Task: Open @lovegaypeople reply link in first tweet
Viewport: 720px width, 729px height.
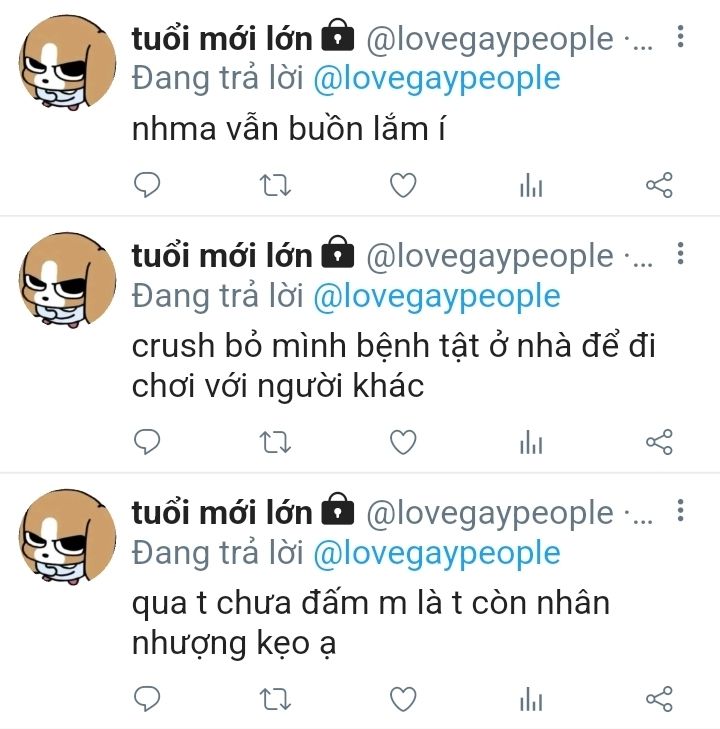Action: click(437, 79)
